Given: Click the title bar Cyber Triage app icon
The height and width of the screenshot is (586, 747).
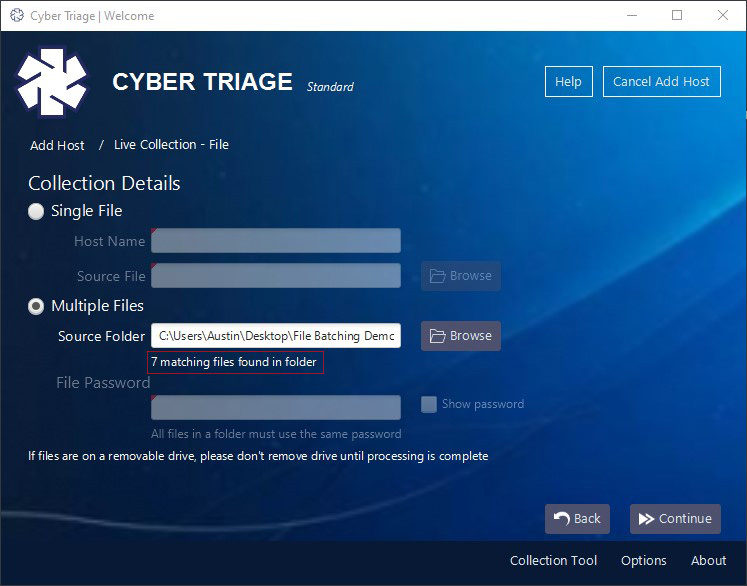Looking at the screenshot, I should click(17, 16).
